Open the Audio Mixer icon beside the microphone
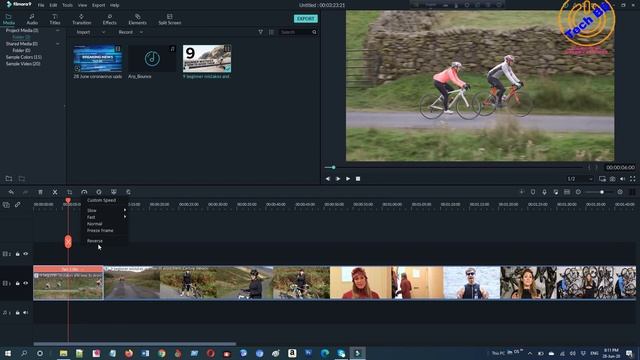This screenshot has width=640, height=360. click(556, 192)
